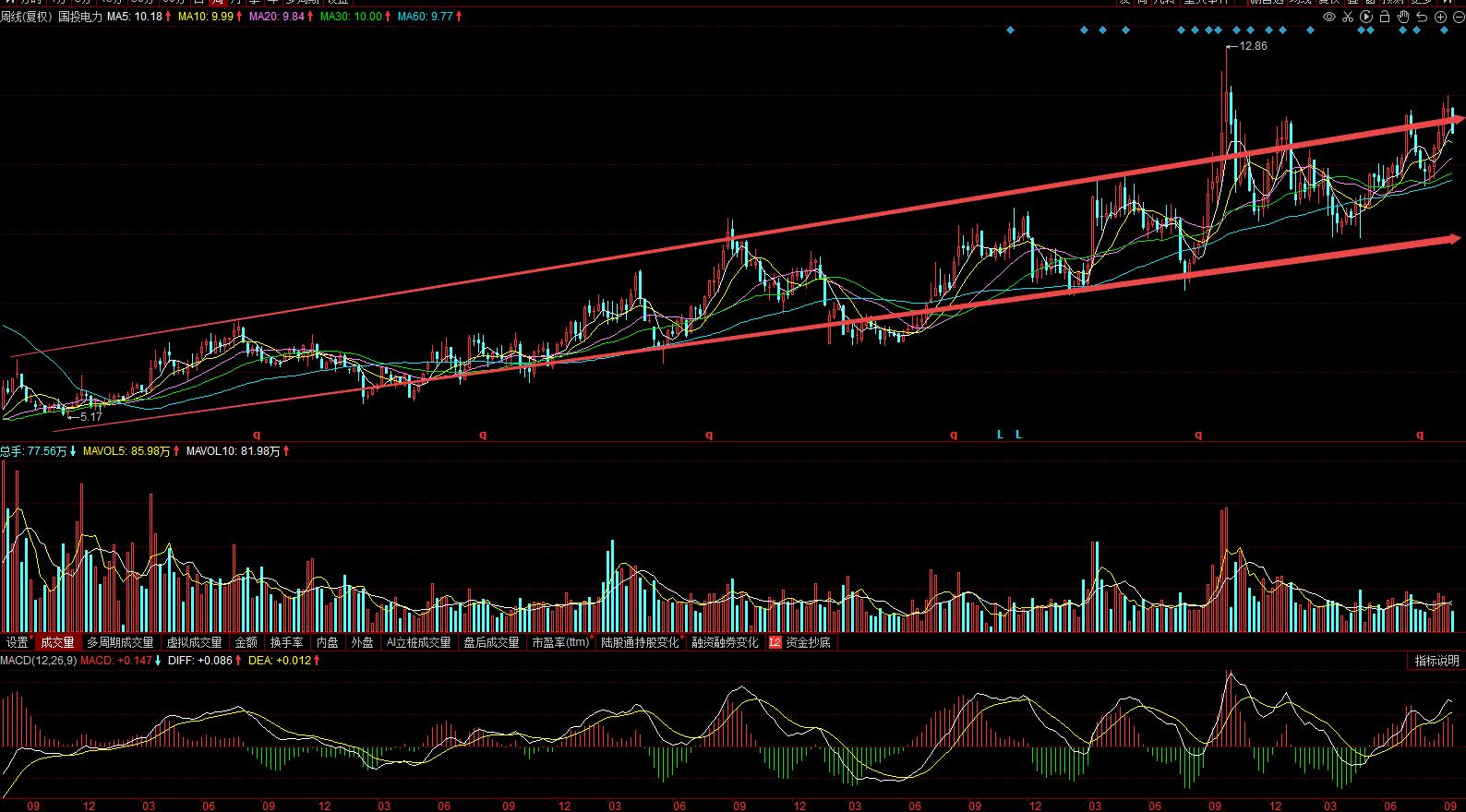Click the rightmost red q marker
Viewport: 1466px width, 812px height.
pyautogui.click(x=1420, y=434)
